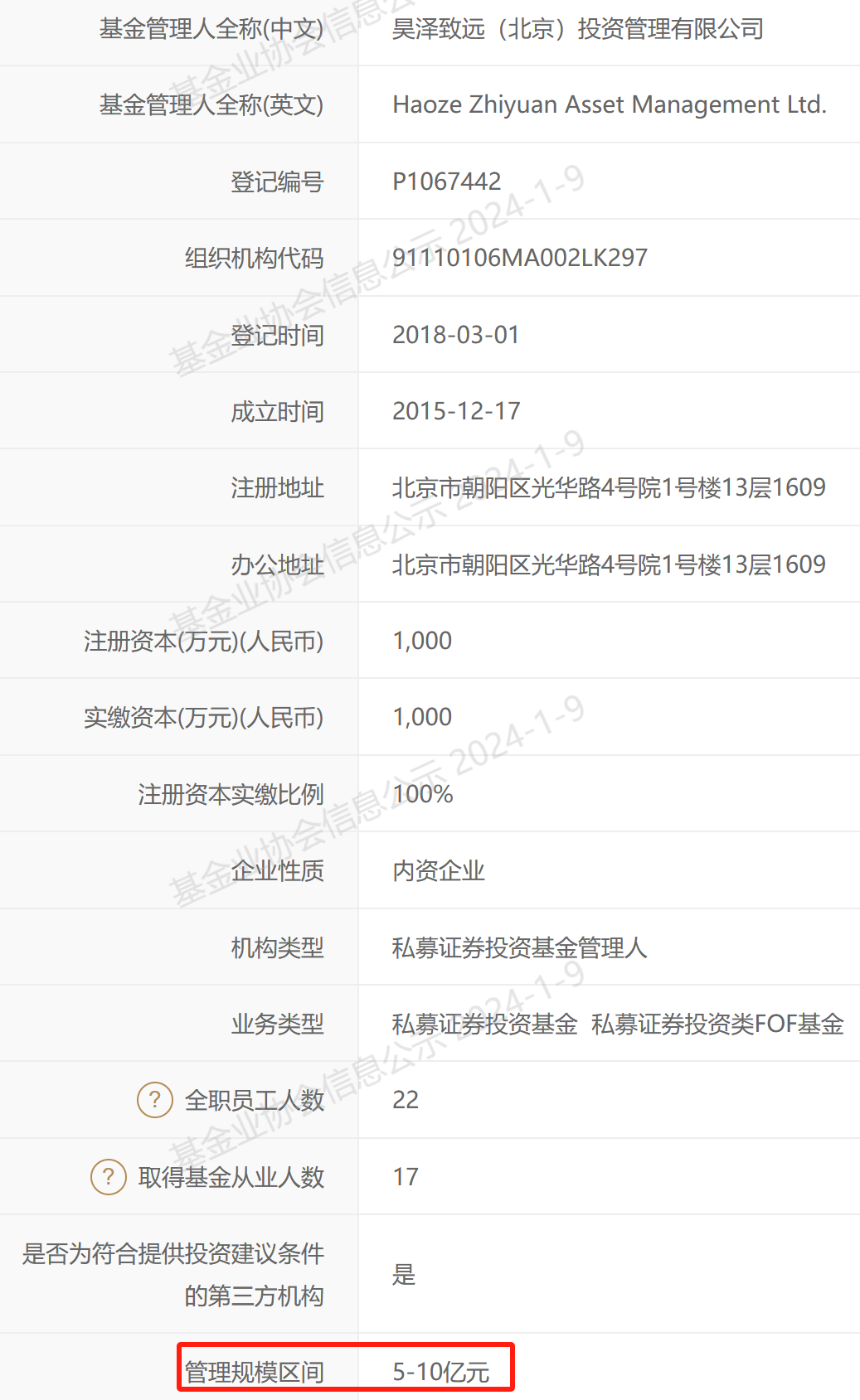This screenshot has width=860, height=1400.
Task: Click the 取得基金从业人数 label text
Action: (x=231, y=1178)
